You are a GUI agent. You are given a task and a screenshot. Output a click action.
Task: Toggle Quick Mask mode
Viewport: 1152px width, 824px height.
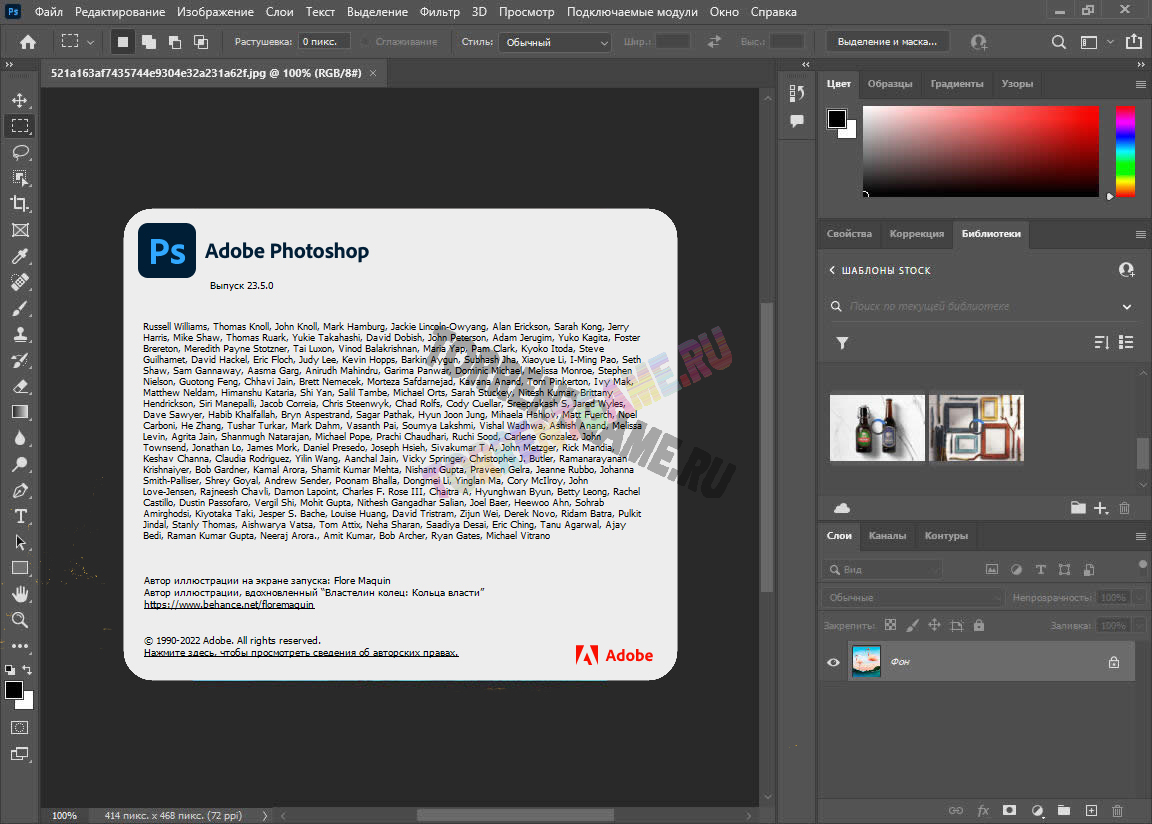pyautogui.click(x=20, y=727)
